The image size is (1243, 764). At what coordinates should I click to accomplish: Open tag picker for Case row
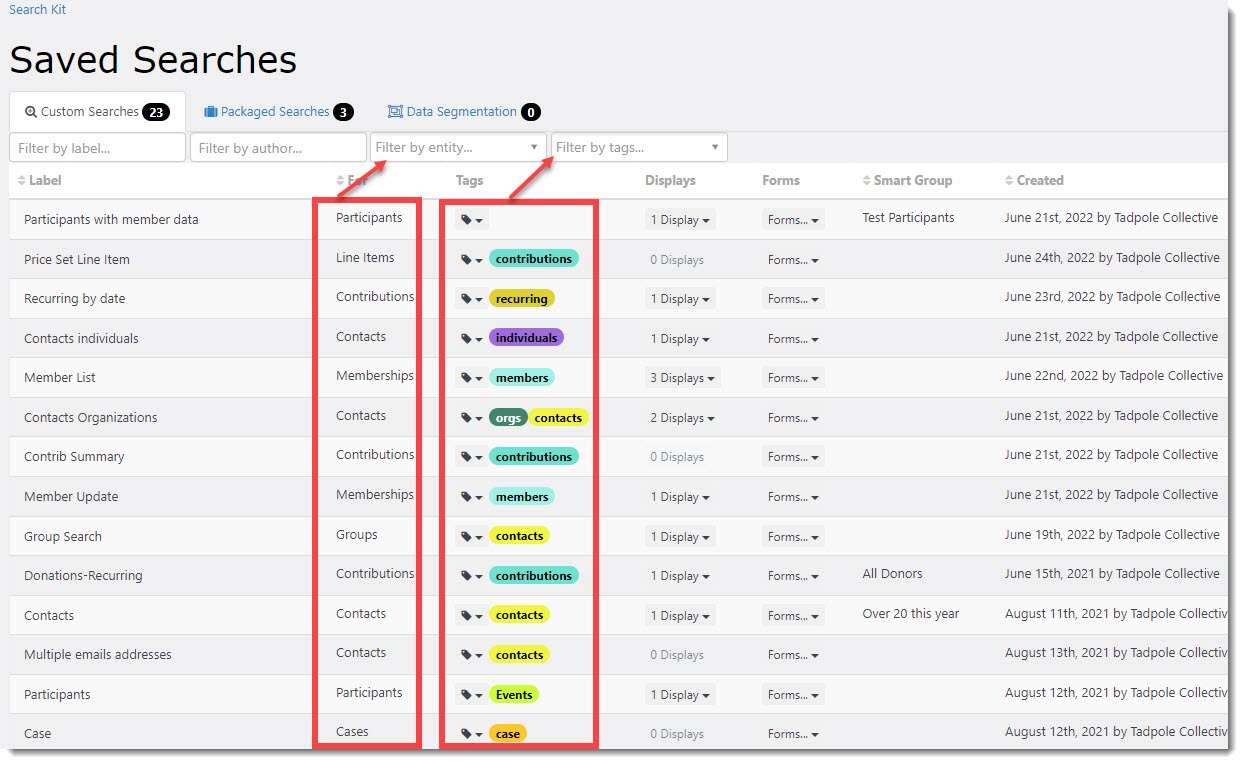pos(471,734)
